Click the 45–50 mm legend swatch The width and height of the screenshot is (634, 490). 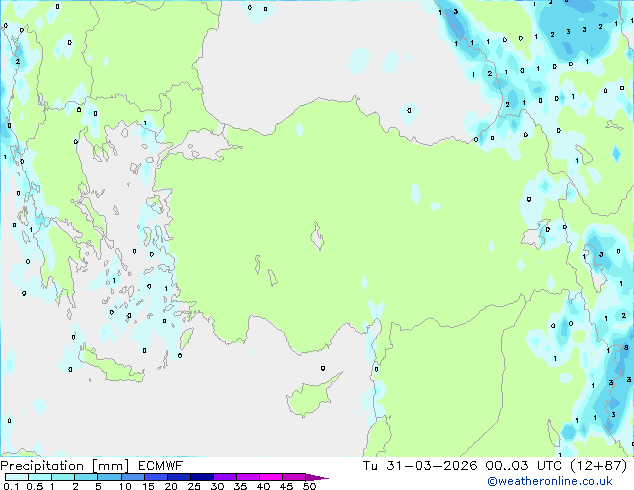point(294,477)
